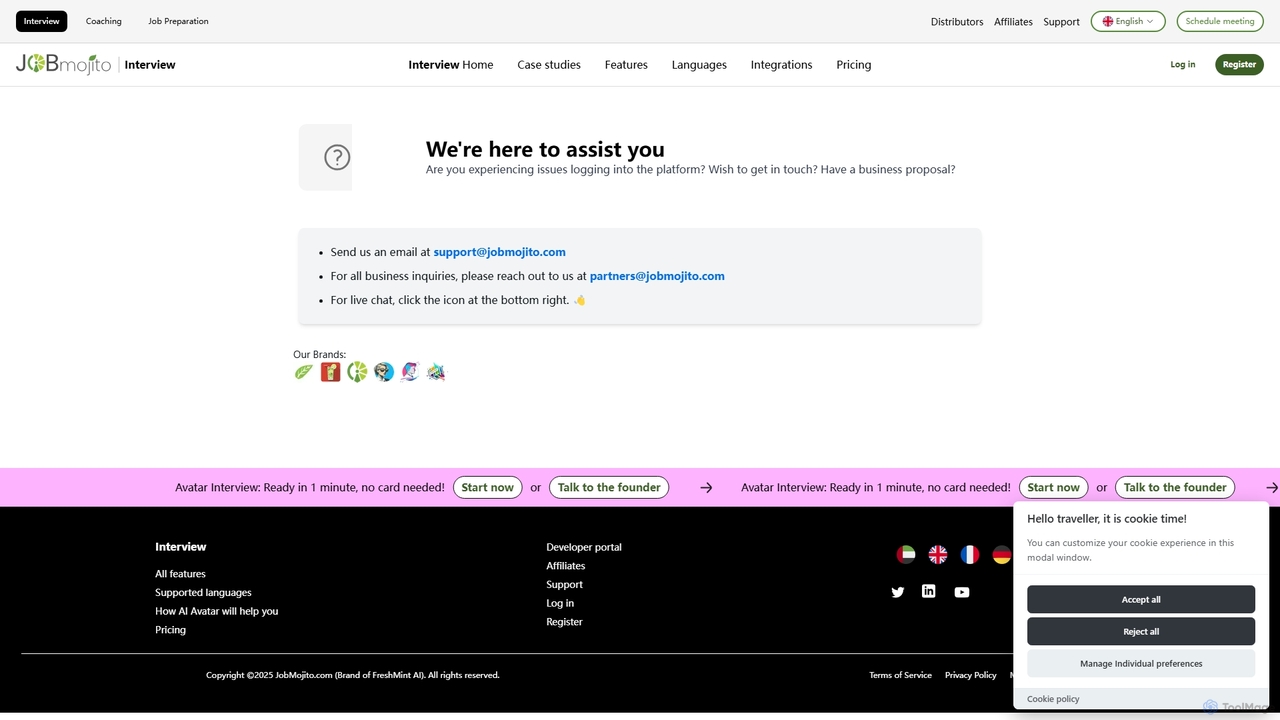The height and width of the screenshot is (720, 1280).
Task: Click the Hello traveller cookie heading
Action: [1107, 519]
